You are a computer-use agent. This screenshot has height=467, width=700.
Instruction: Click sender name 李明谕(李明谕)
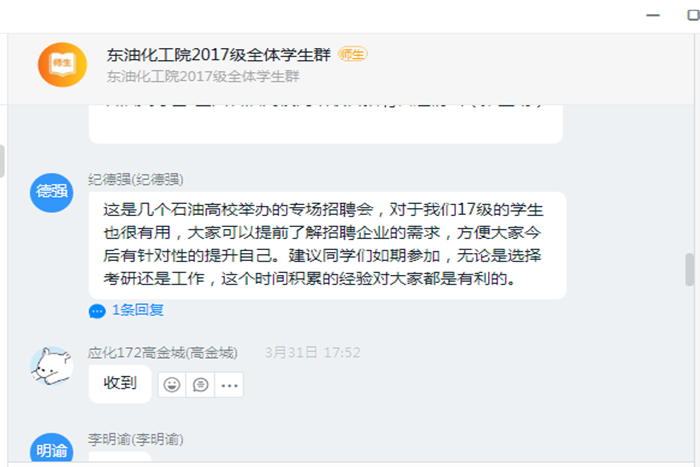coord(136,439)
